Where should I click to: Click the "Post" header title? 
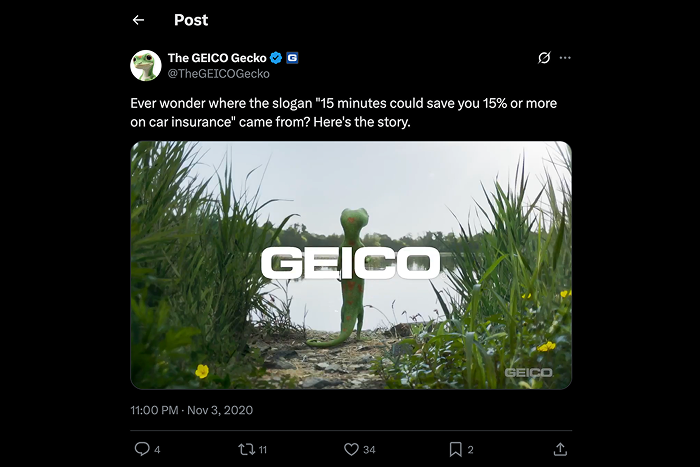click(x=192, y=20)
